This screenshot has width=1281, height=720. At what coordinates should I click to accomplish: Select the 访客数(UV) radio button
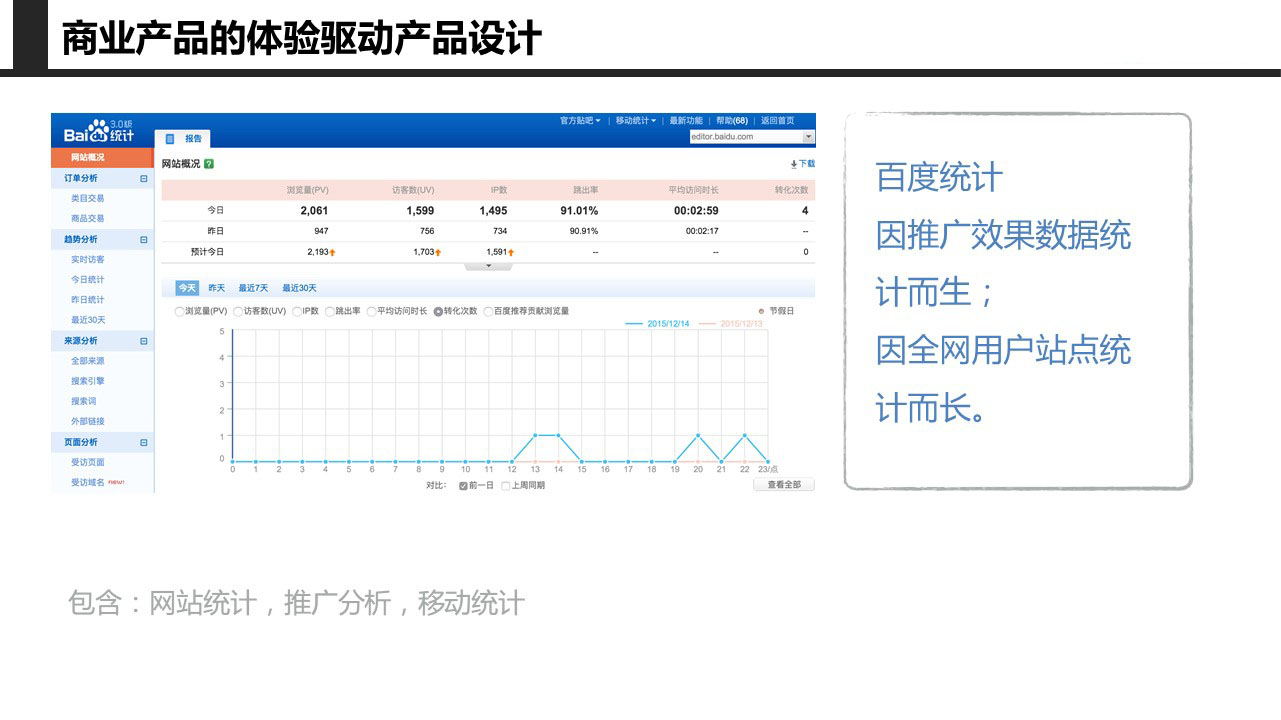pyautogui.click(x=238, y=312)
